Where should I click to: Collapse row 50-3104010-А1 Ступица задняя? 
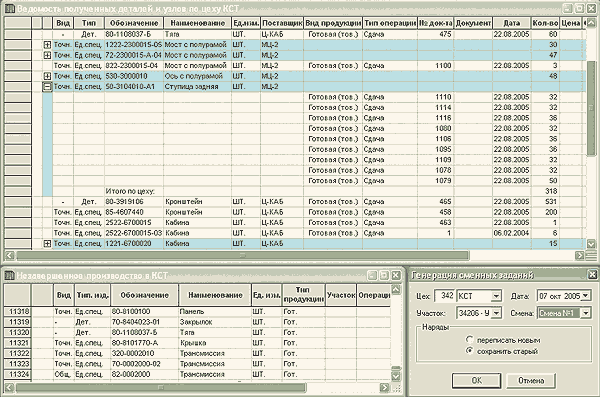tap(47, 87)
